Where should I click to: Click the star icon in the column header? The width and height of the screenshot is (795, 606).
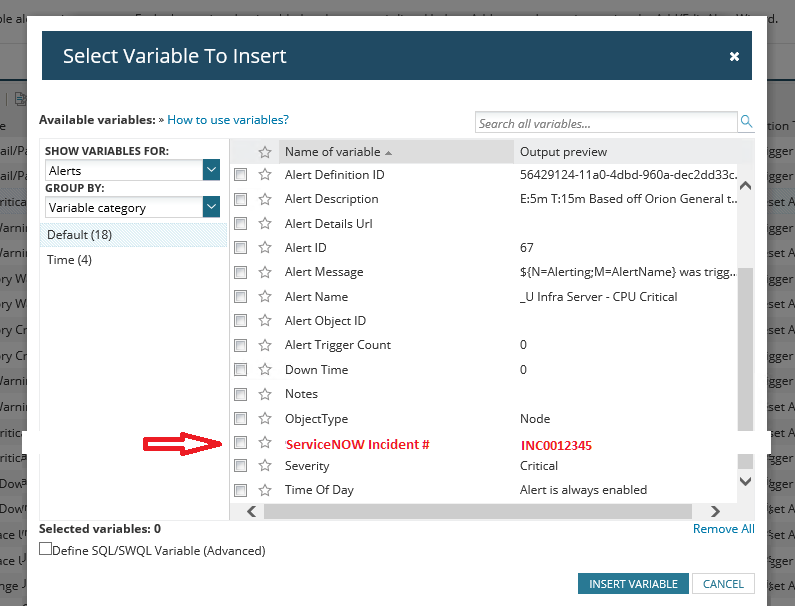265,152
